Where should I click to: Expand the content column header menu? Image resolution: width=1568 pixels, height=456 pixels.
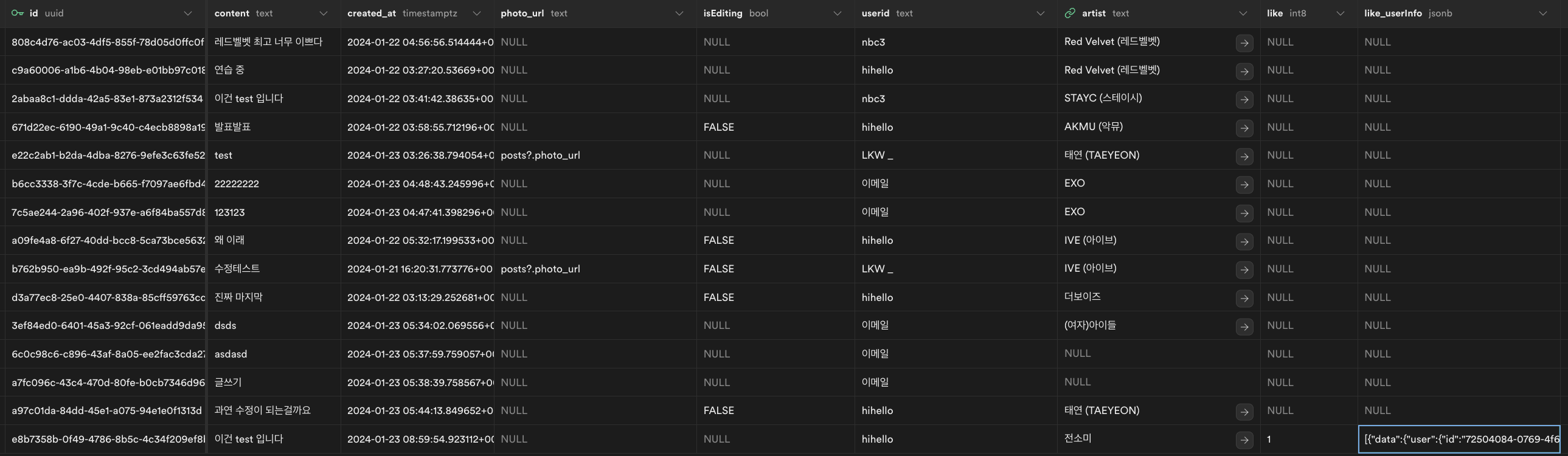[323, 13]
